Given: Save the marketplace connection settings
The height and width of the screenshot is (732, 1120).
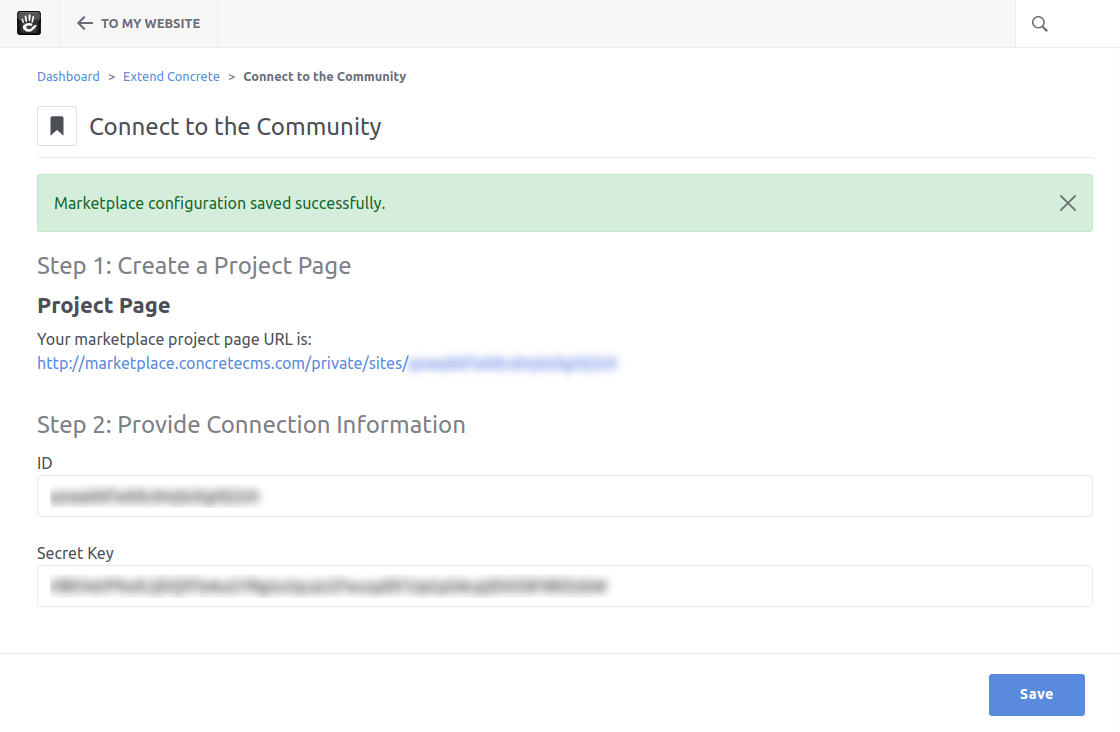Looking at the screenshot, I should [1036, 694].
